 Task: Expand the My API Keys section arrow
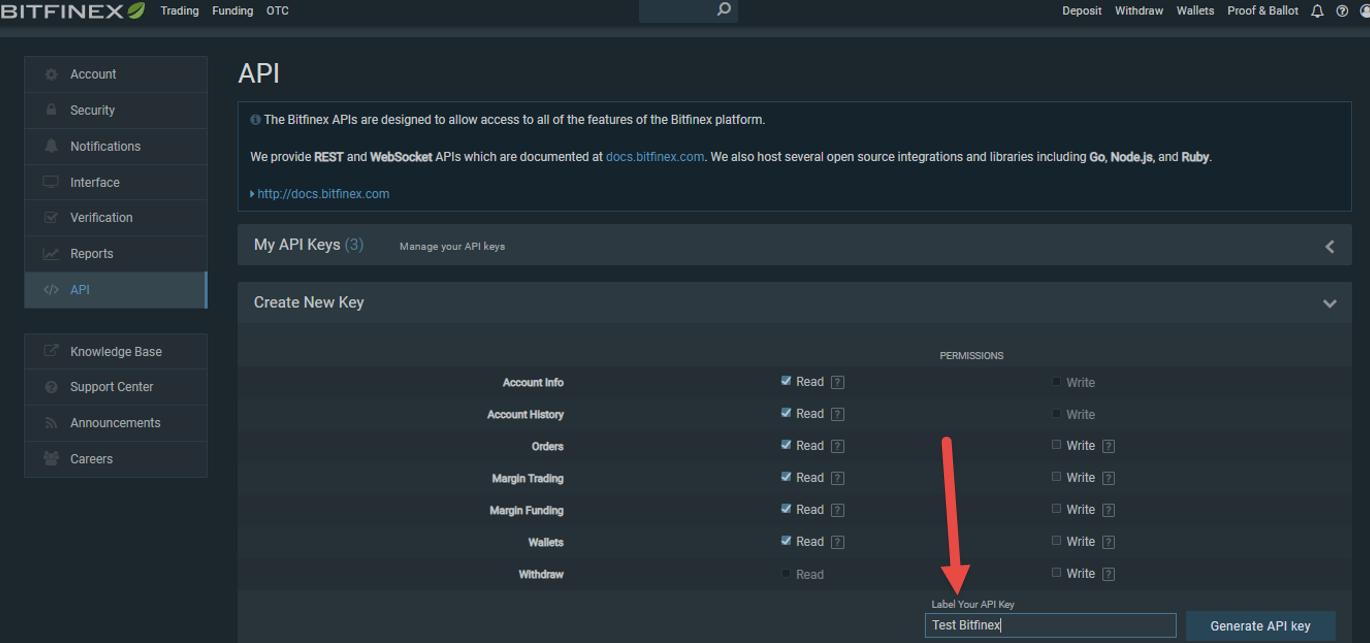tap(1329, 246)
